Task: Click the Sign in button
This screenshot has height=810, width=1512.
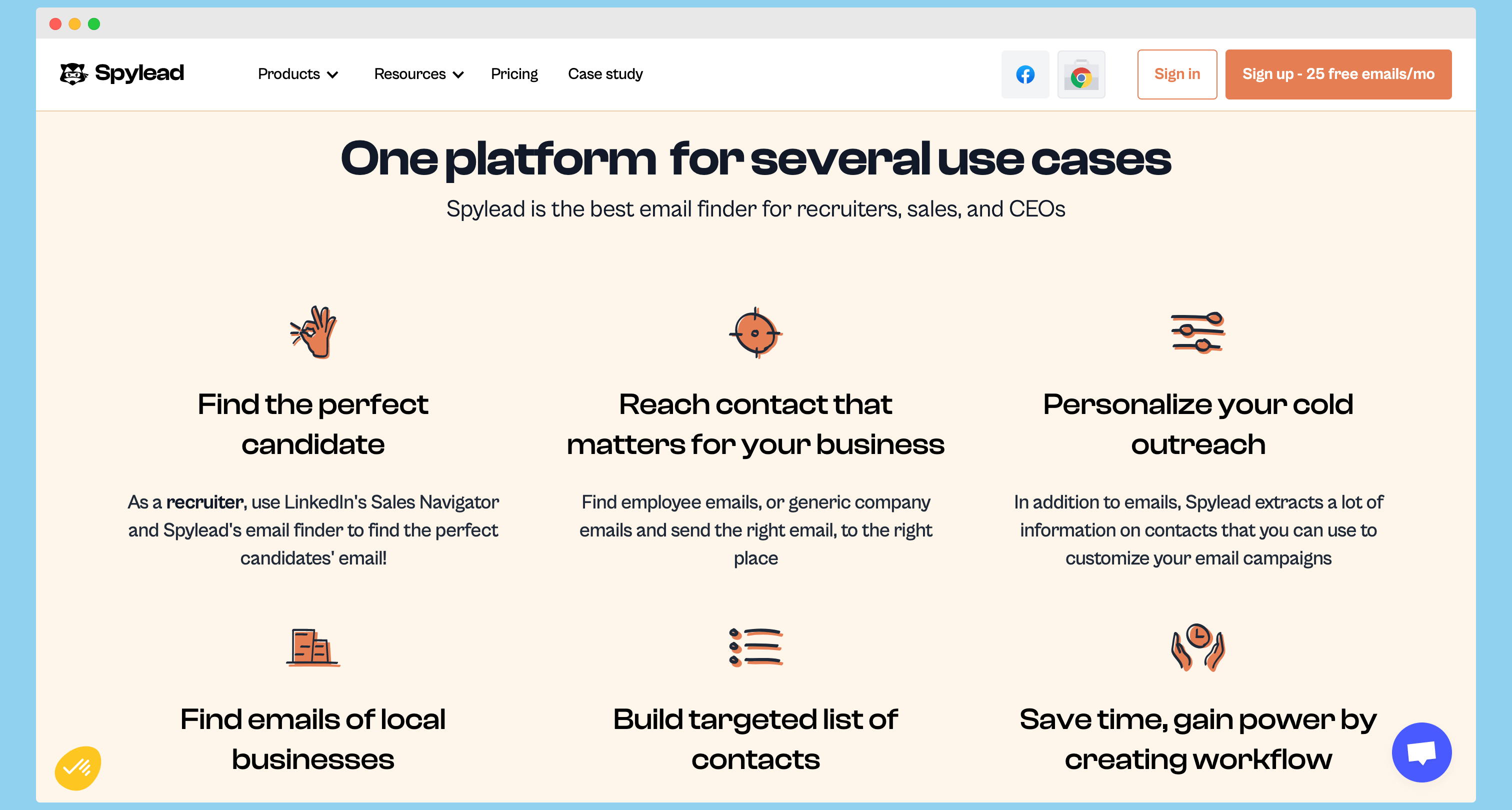Action: (x=1176, y=73)
